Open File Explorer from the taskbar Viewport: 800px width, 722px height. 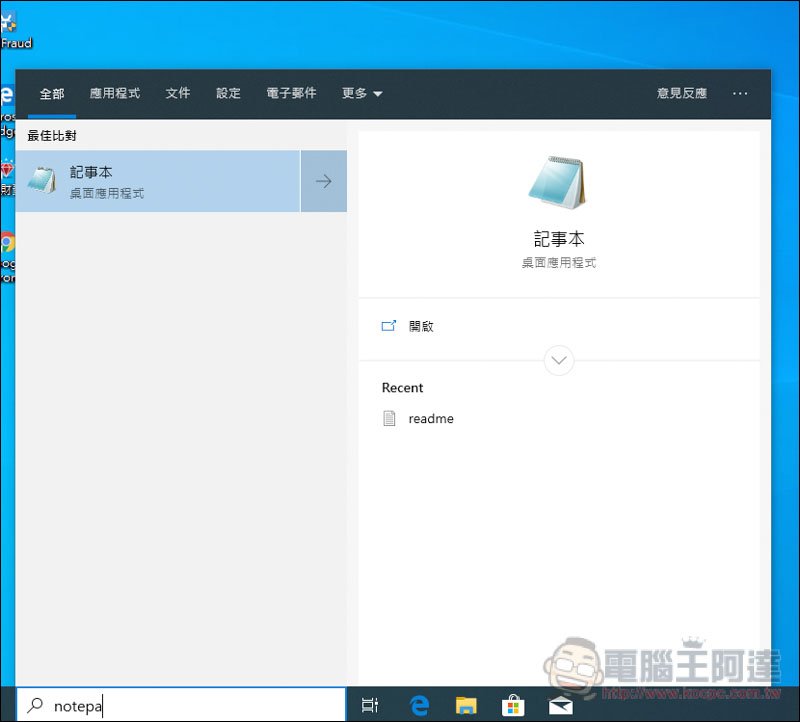[x=466, y=706]
